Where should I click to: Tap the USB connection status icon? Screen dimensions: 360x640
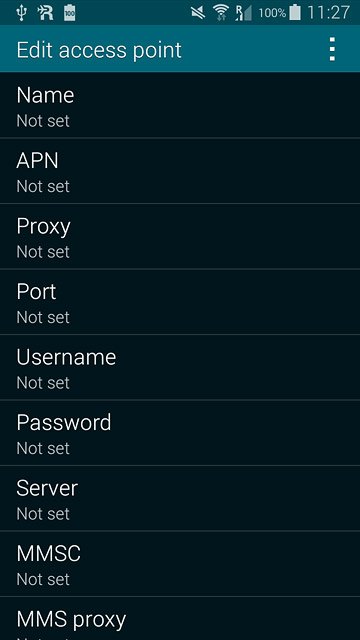point(21,13)
